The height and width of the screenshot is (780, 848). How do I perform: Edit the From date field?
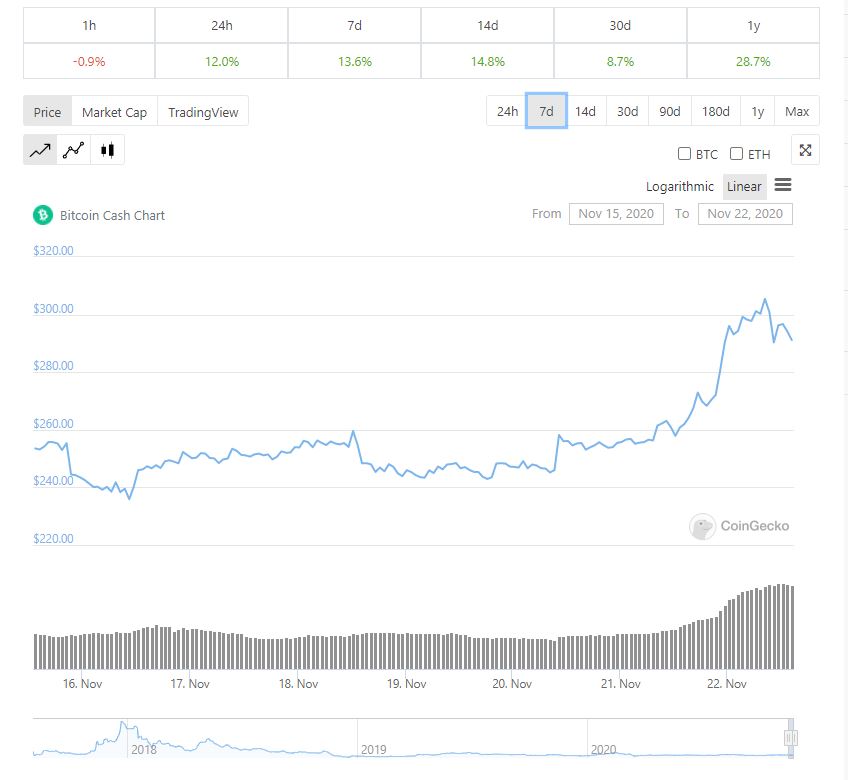[x=616, y=214]
